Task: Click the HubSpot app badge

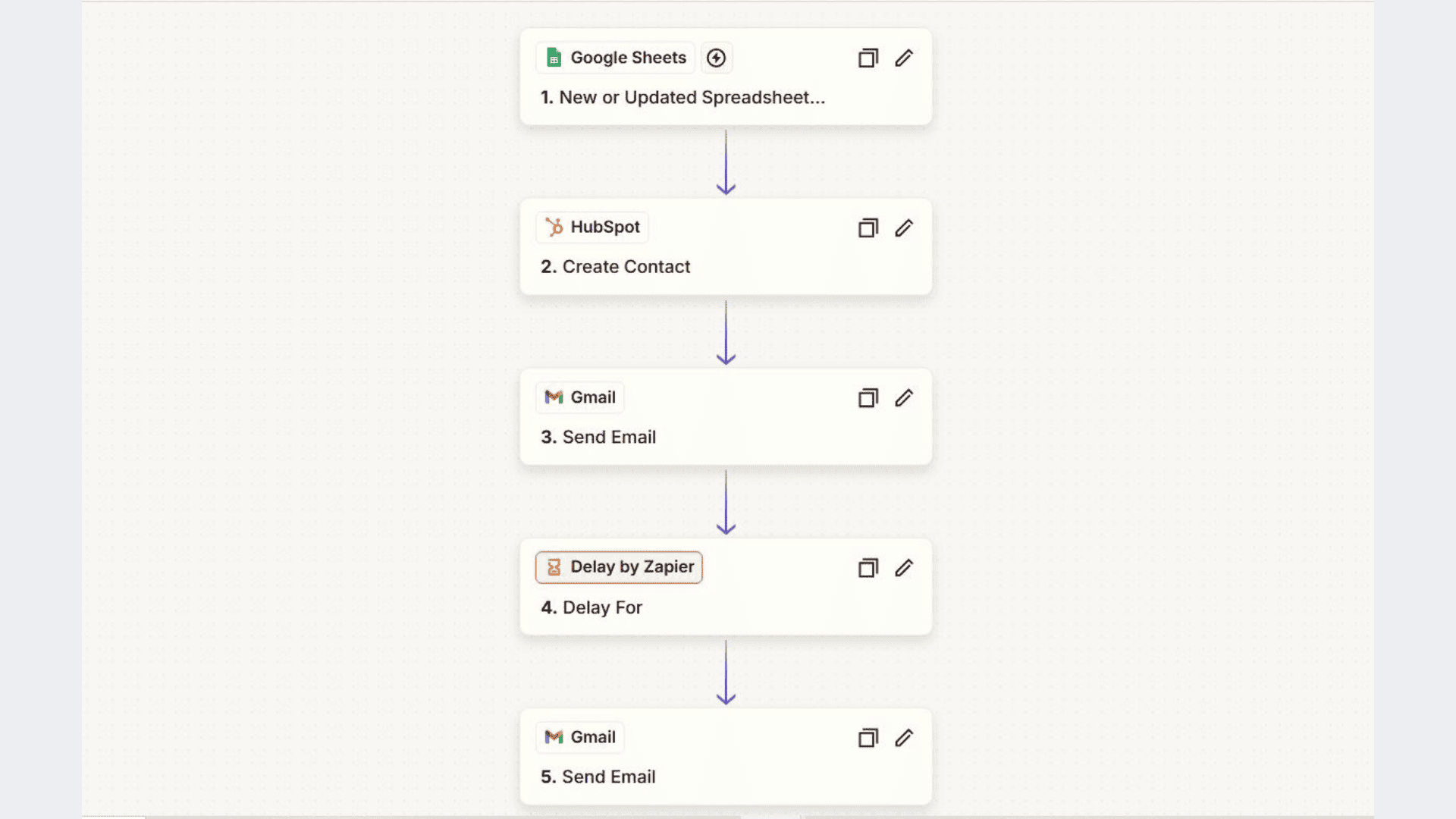Action: coord(591,227)
